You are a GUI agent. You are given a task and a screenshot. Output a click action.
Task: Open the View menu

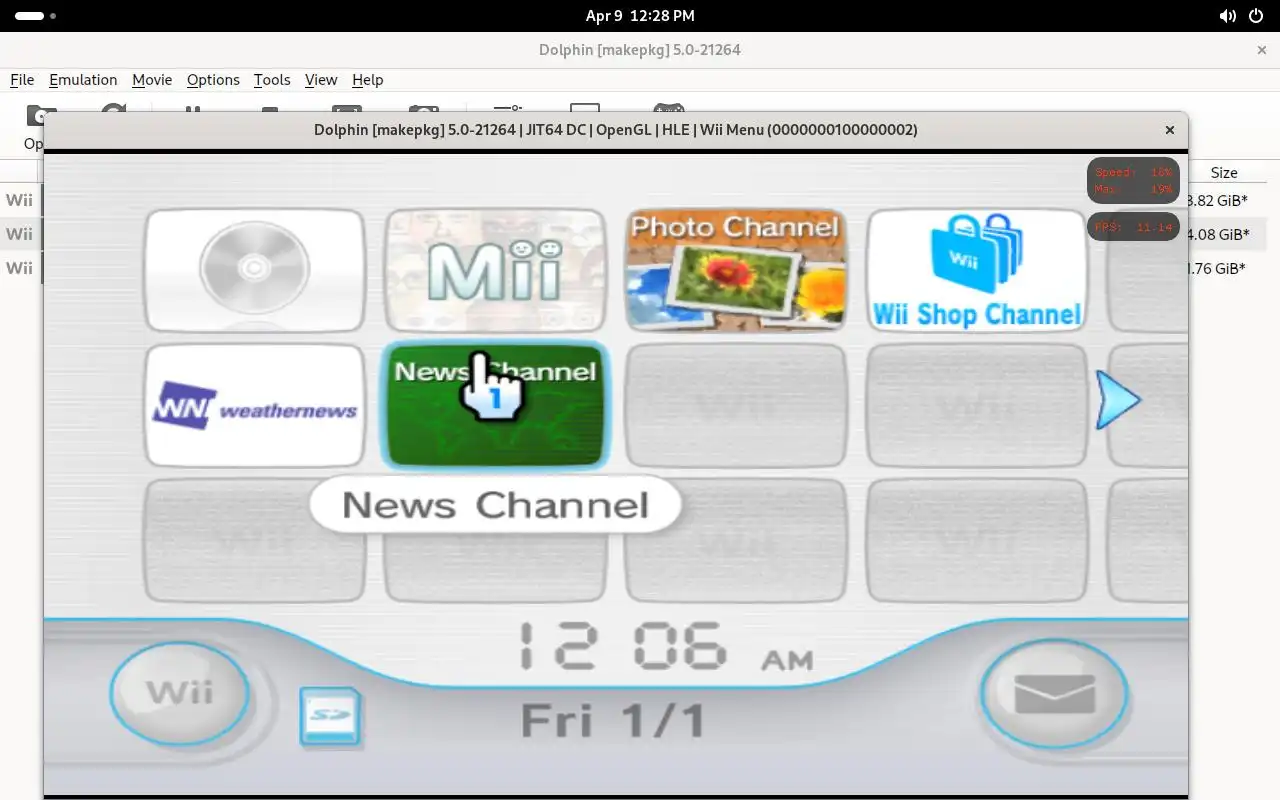(x=321, y=80)
